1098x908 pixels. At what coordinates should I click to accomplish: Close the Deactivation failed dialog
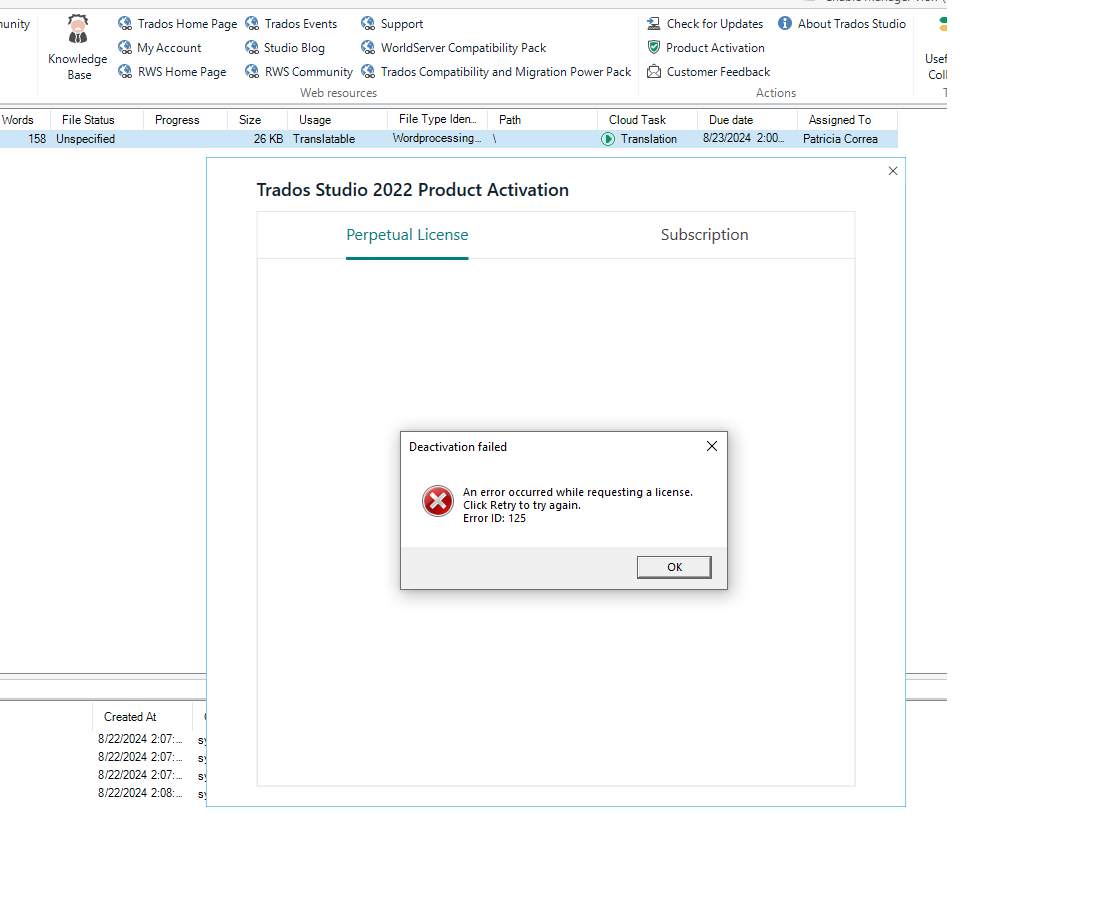pos(711,446)
